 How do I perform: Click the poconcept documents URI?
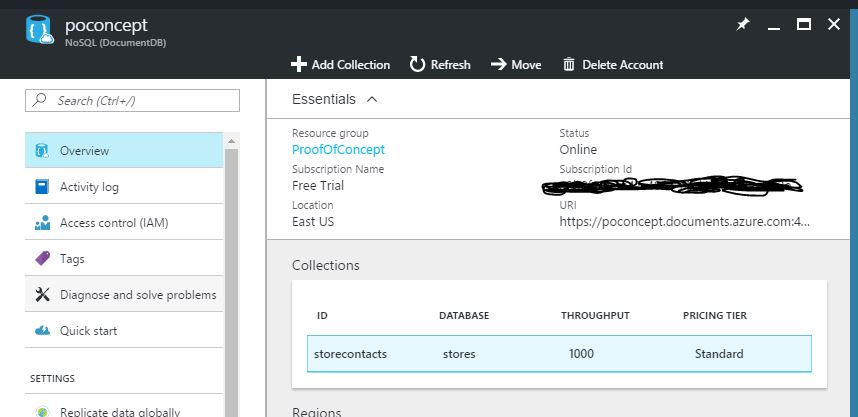coord(685,222)
